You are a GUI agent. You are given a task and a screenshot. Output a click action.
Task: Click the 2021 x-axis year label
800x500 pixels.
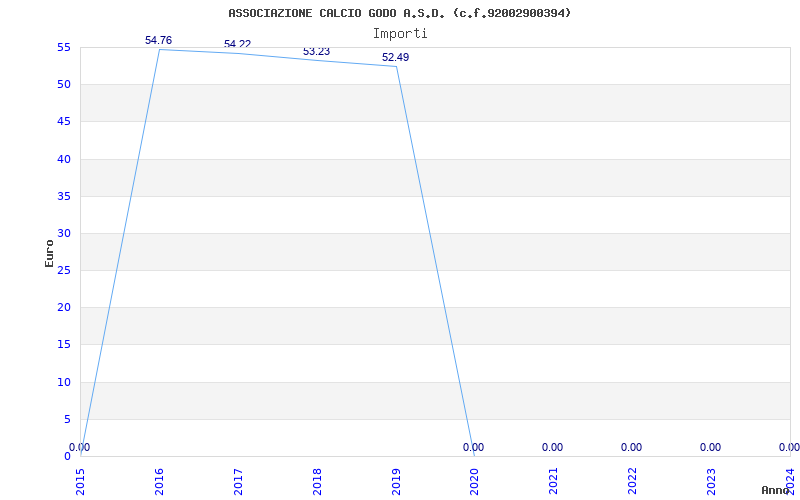(554, 482)
